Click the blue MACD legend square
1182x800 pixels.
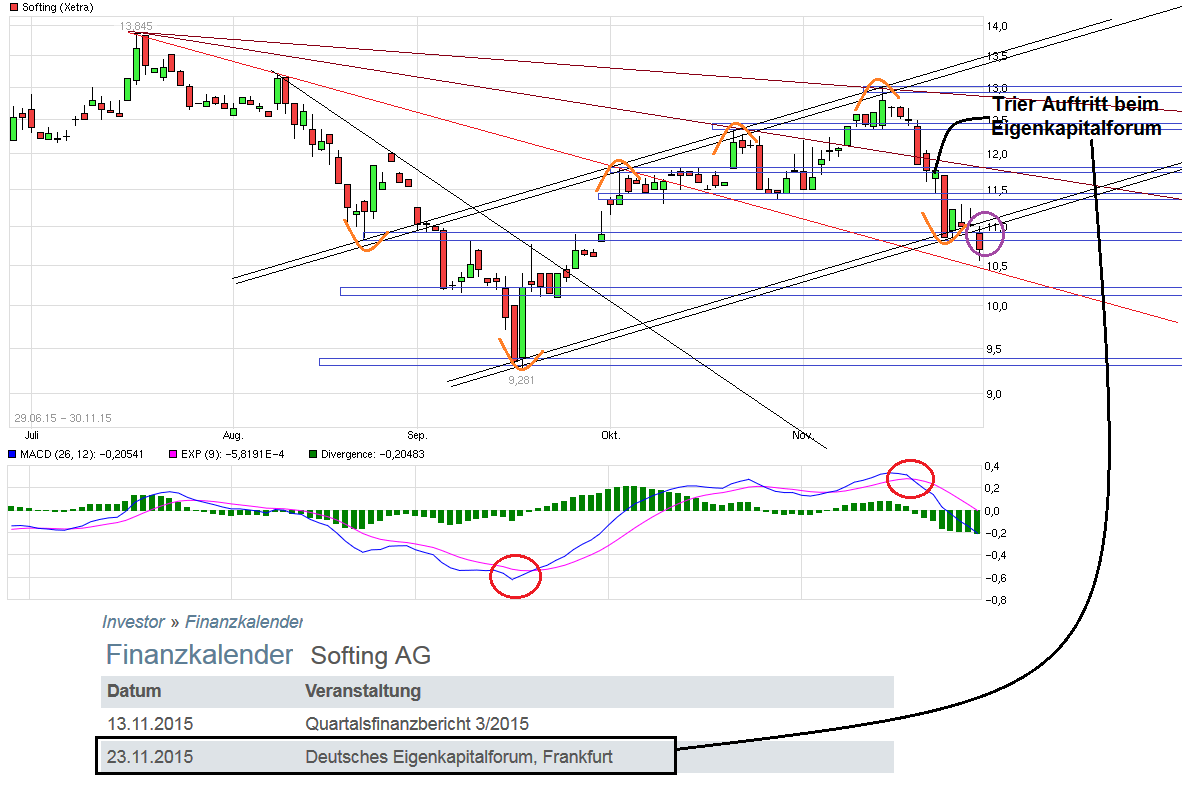point(11,454)
